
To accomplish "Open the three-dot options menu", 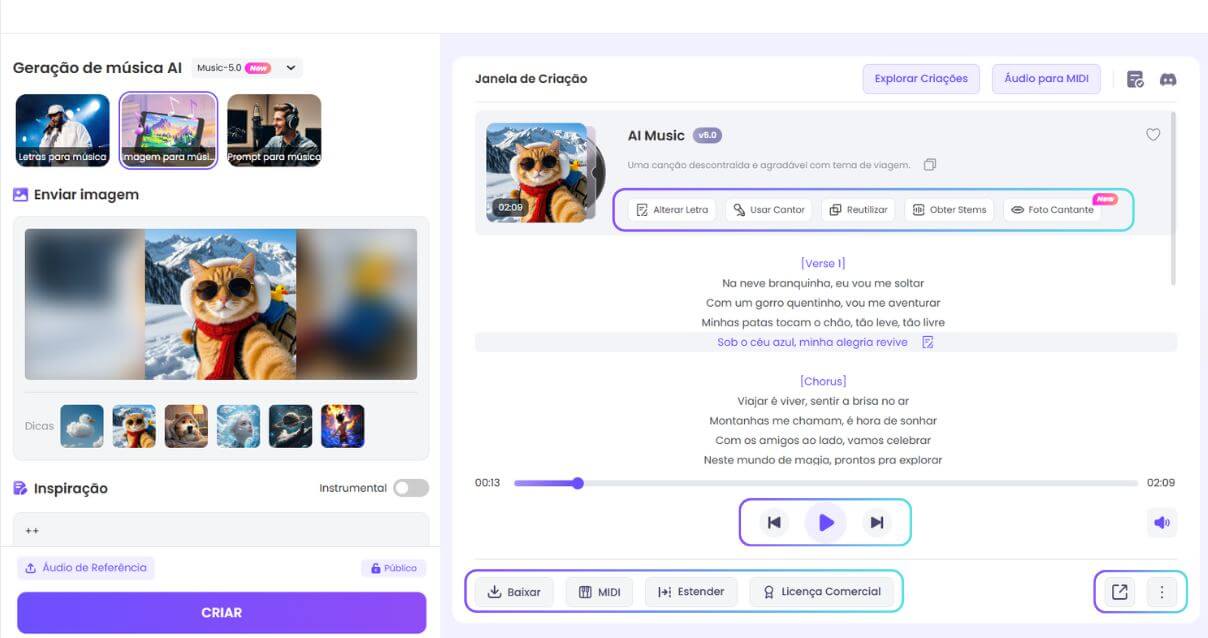I will point(1161,591).
